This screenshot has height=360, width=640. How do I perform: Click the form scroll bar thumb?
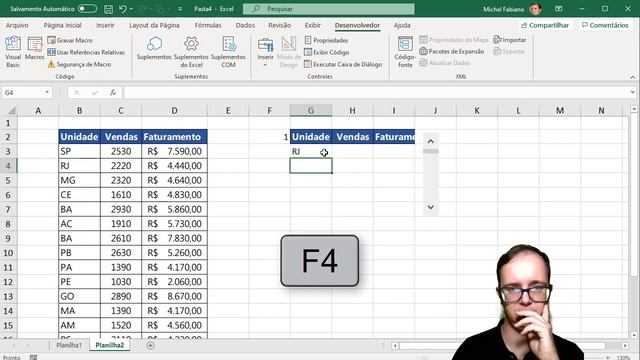pos(431,151)
